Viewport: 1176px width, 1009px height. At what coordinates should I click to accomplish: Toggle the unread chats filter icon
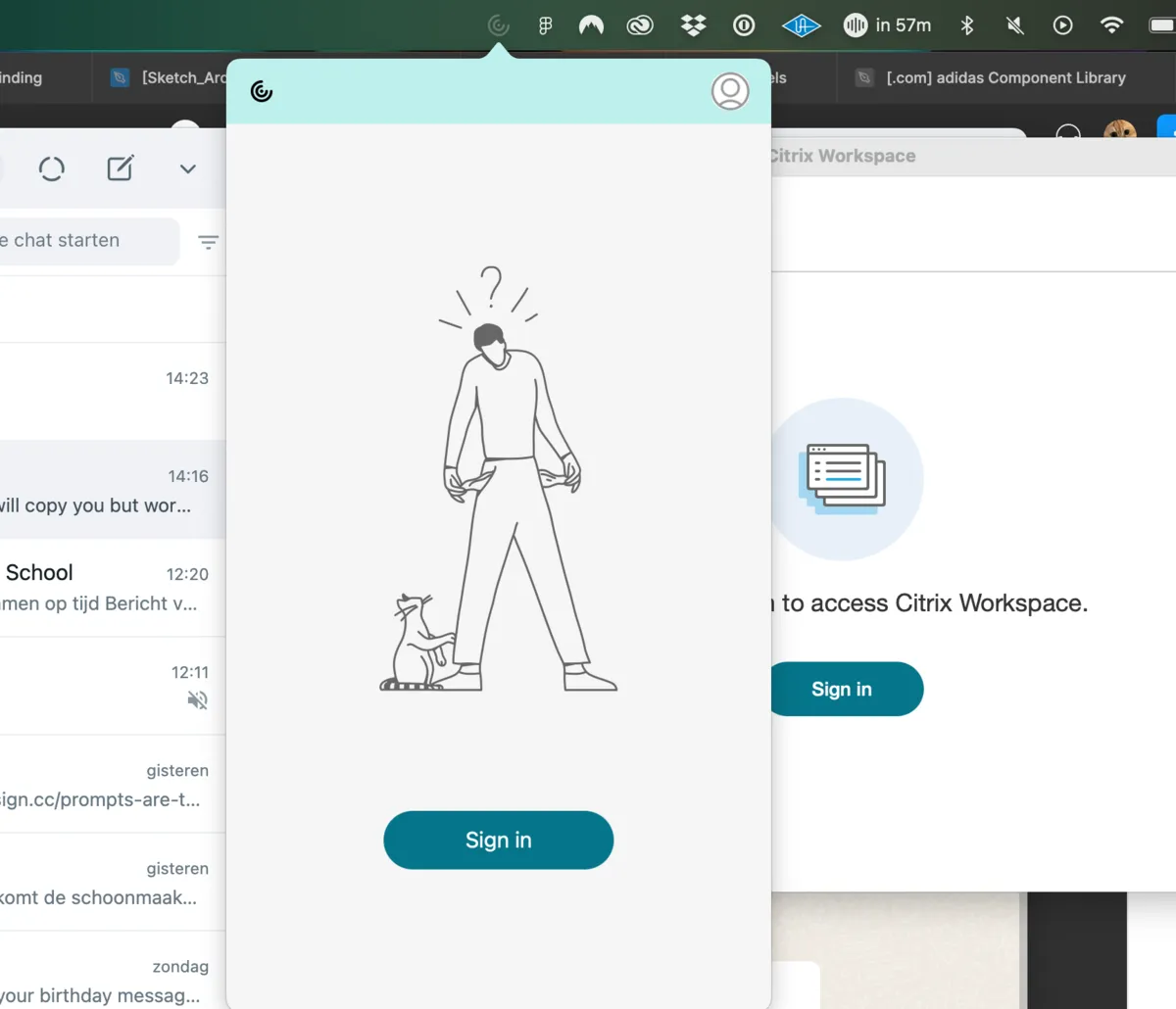[208, 242]
